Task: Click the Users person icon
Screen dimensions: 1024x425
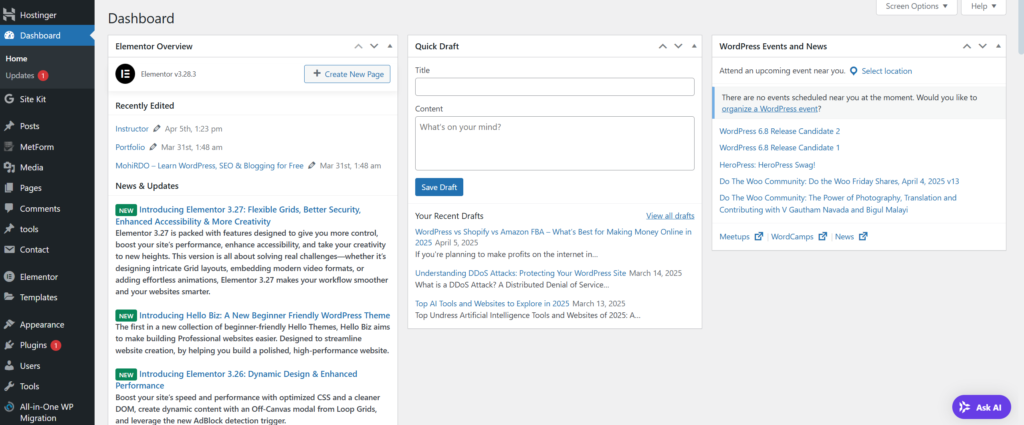Action: [9, 366]
